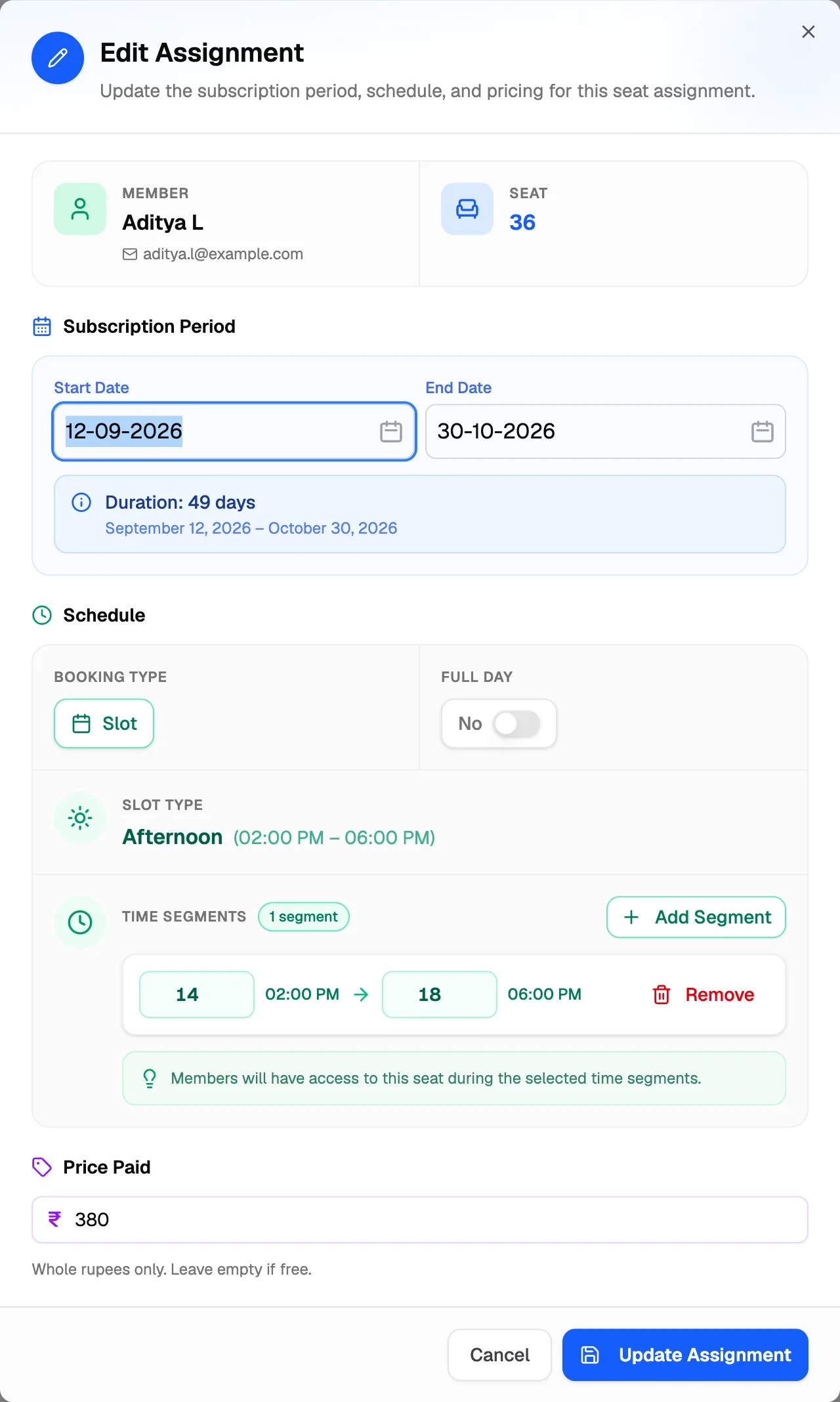
Task: Click the green member avatar icon
Action: coord(80,209)
